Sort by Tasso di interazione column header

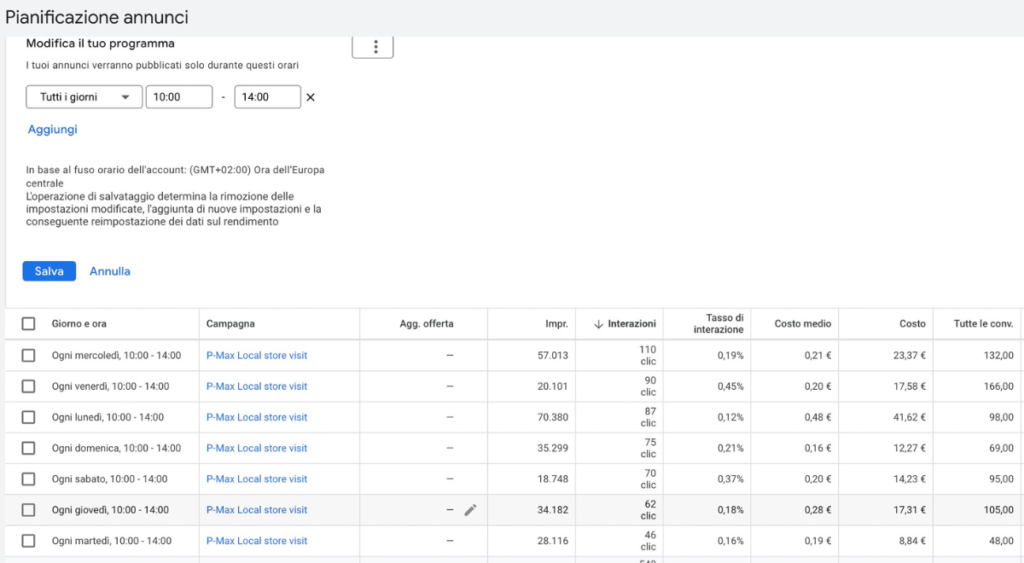pyautogui.click(x=718, y=324)
